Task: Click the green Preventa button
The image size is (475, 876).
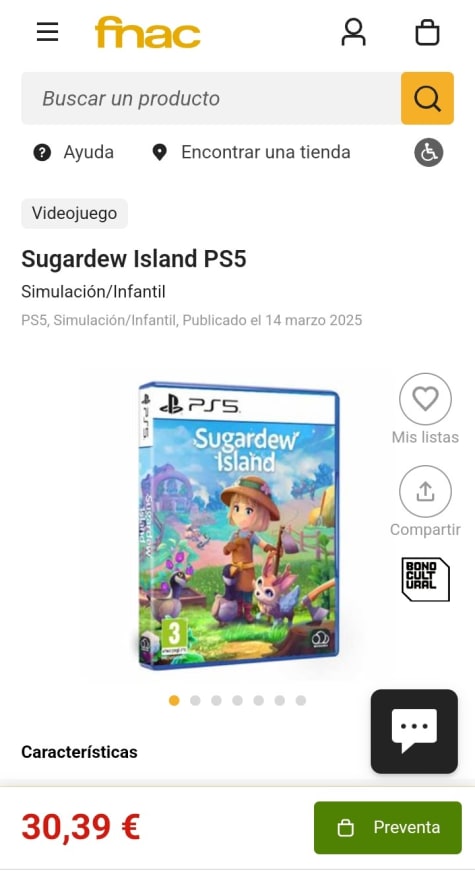Action: 388,827
